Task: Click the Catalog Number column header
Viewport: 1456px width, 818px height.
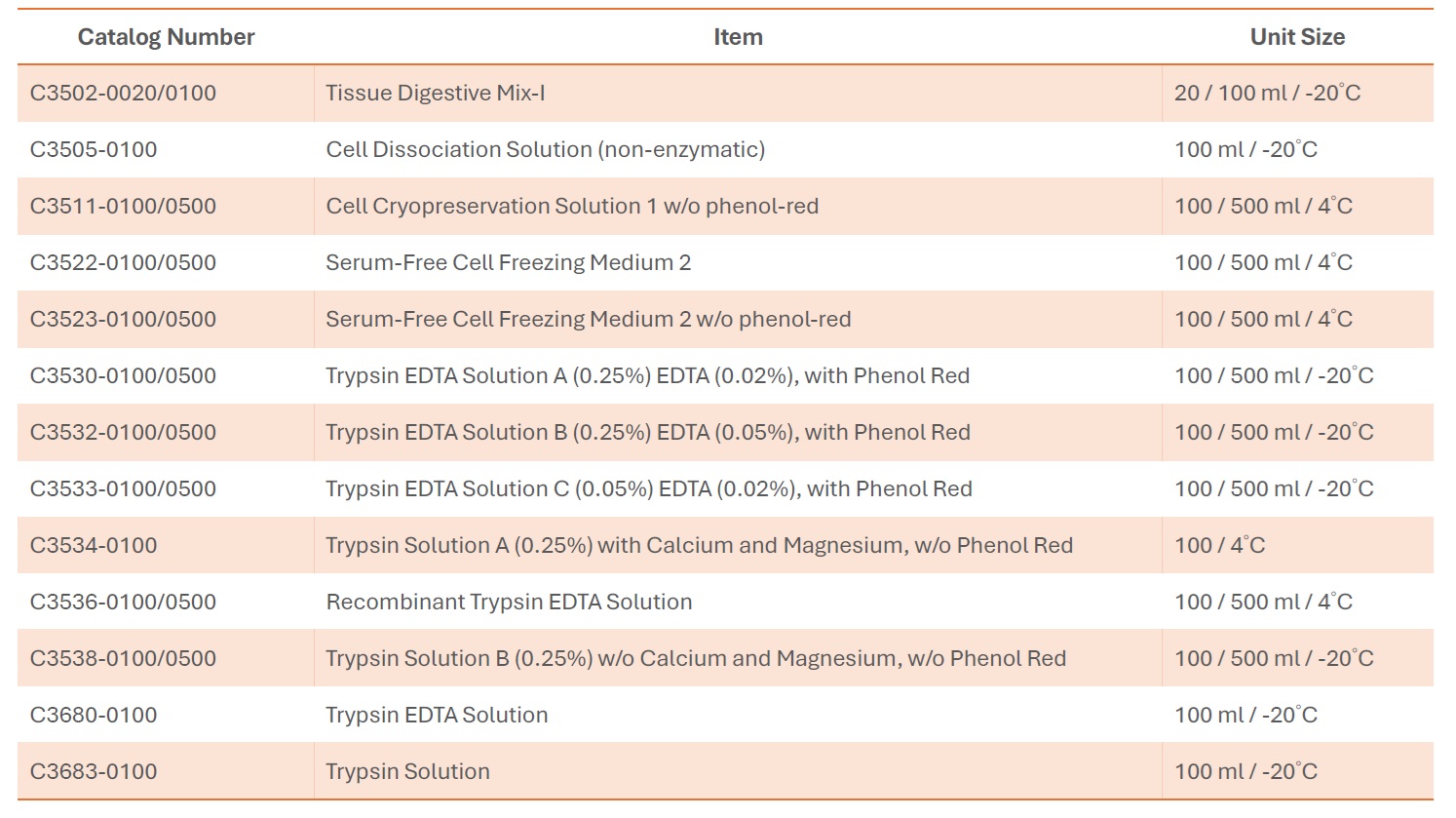Action: point(166,37)
